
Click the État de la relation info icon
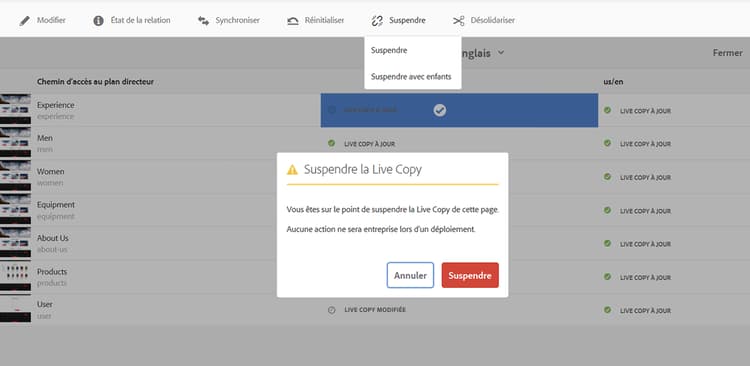(x=99, y=21)
